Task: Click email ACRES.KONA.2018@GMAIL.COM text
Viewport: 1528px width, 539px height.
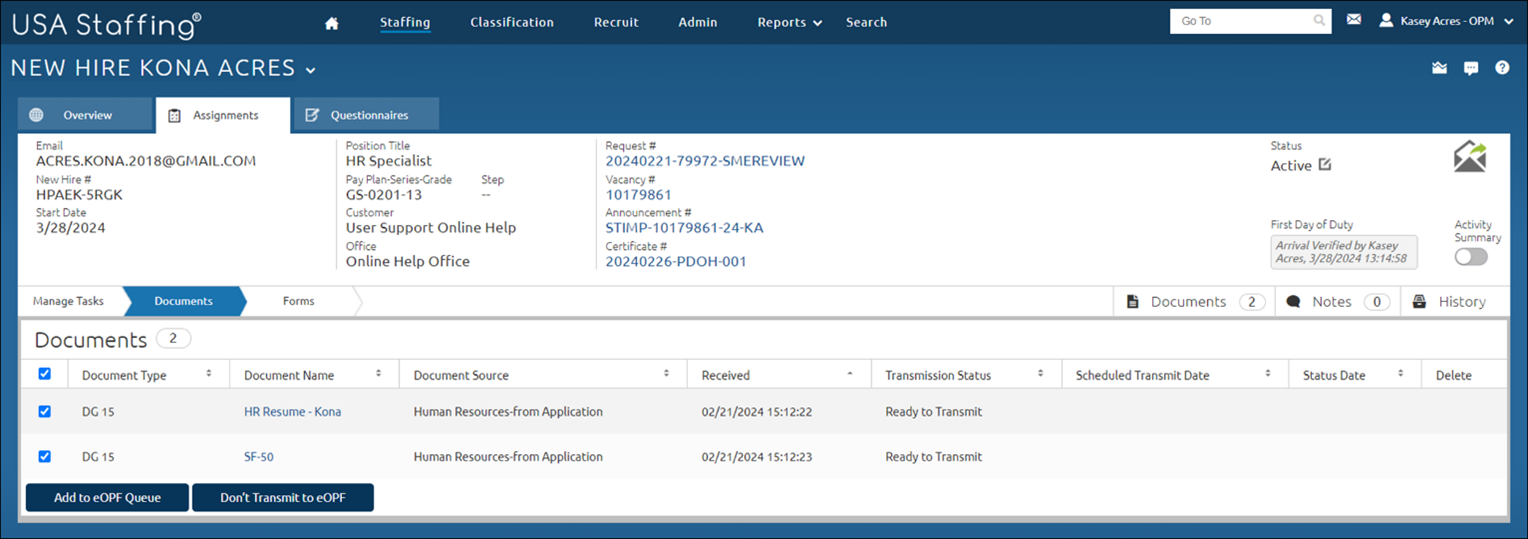Action: coord(146,161)
